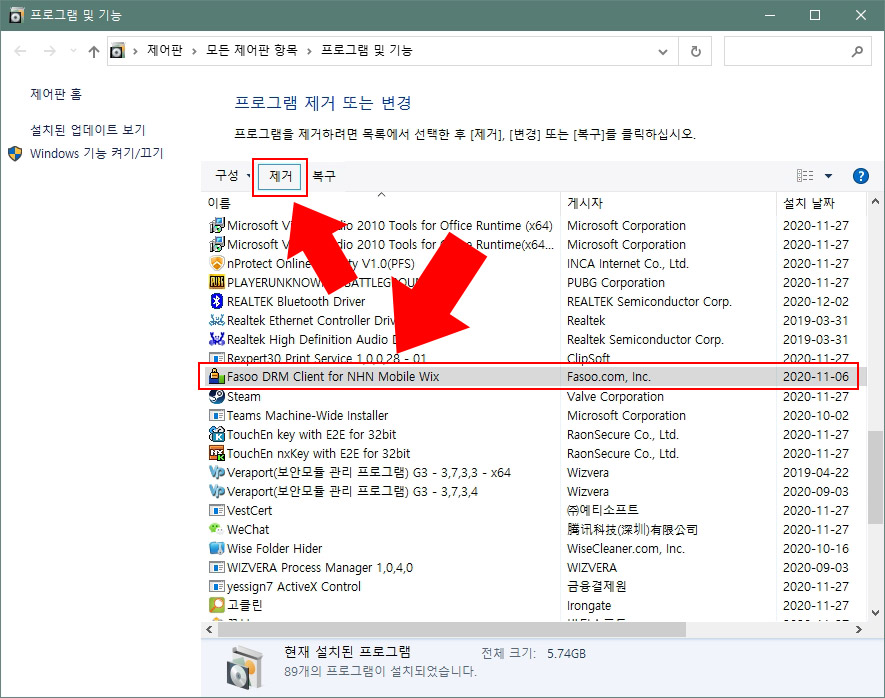885x698 pixels.
Task: Open Windows 기능 켜기/끄기 link
Action: pos(95,154)
